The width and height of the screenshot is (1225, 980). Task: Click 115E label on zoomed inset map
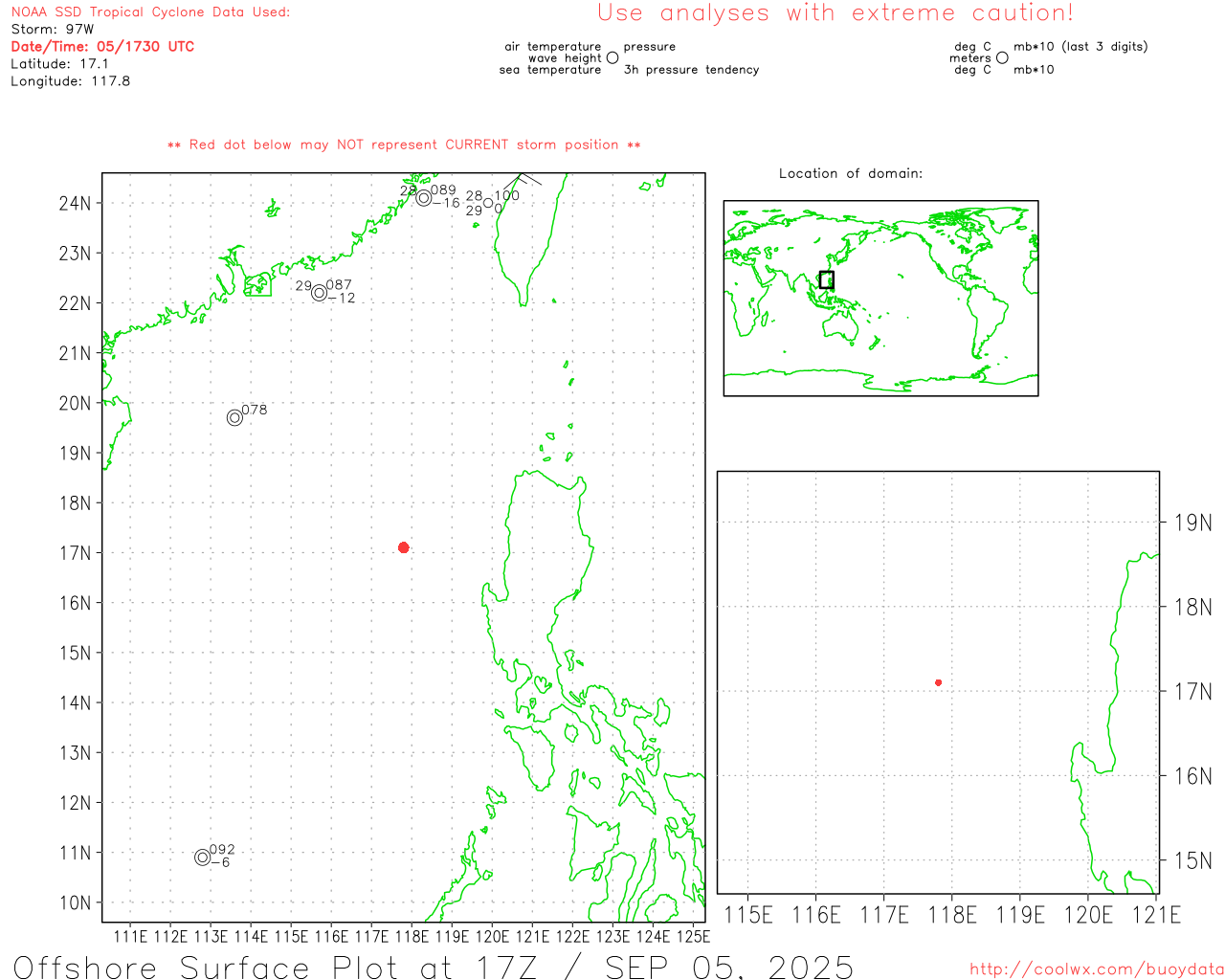point(748,915)
